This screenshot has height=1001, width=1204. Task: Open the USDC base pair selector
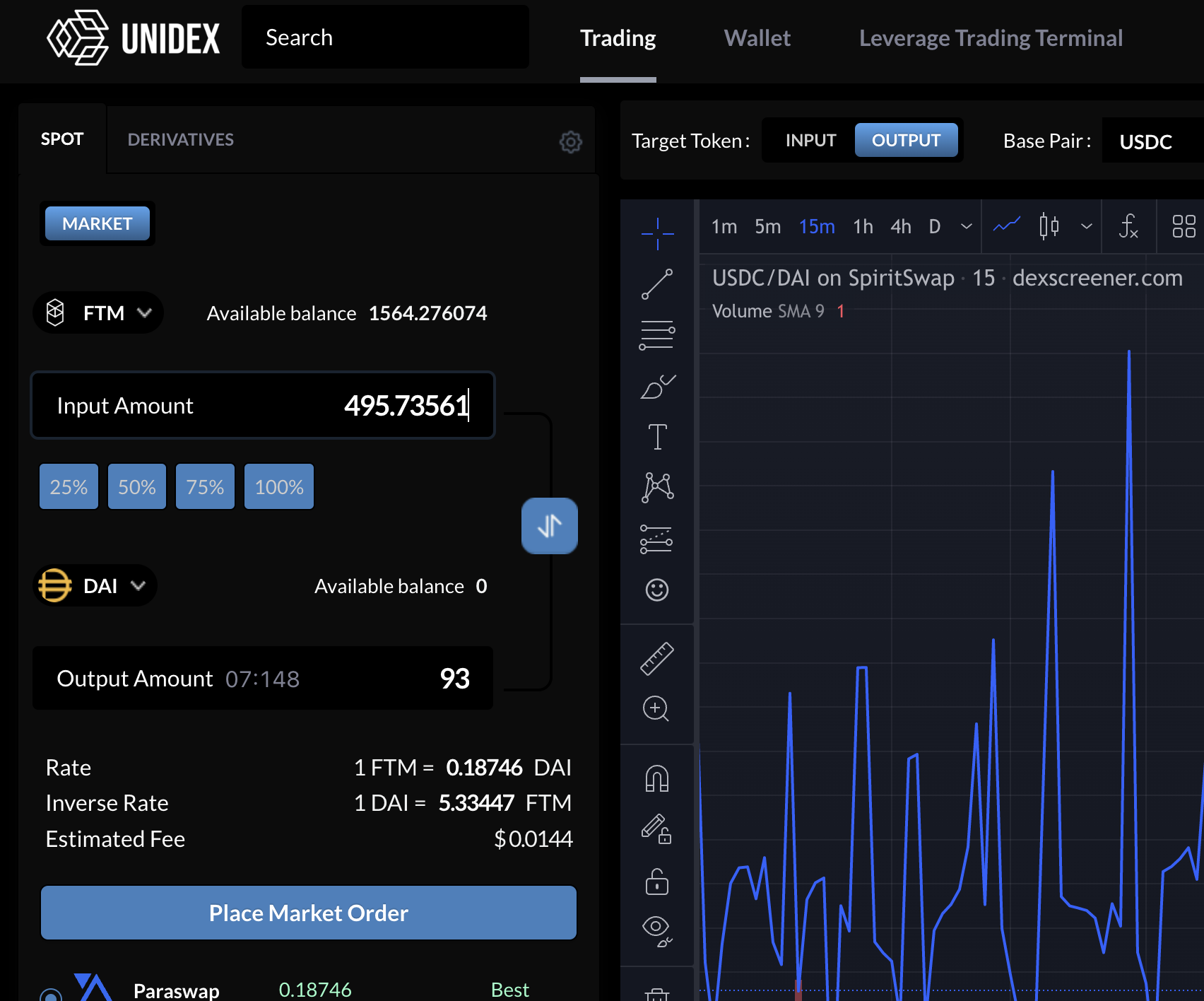point(1152,141)
